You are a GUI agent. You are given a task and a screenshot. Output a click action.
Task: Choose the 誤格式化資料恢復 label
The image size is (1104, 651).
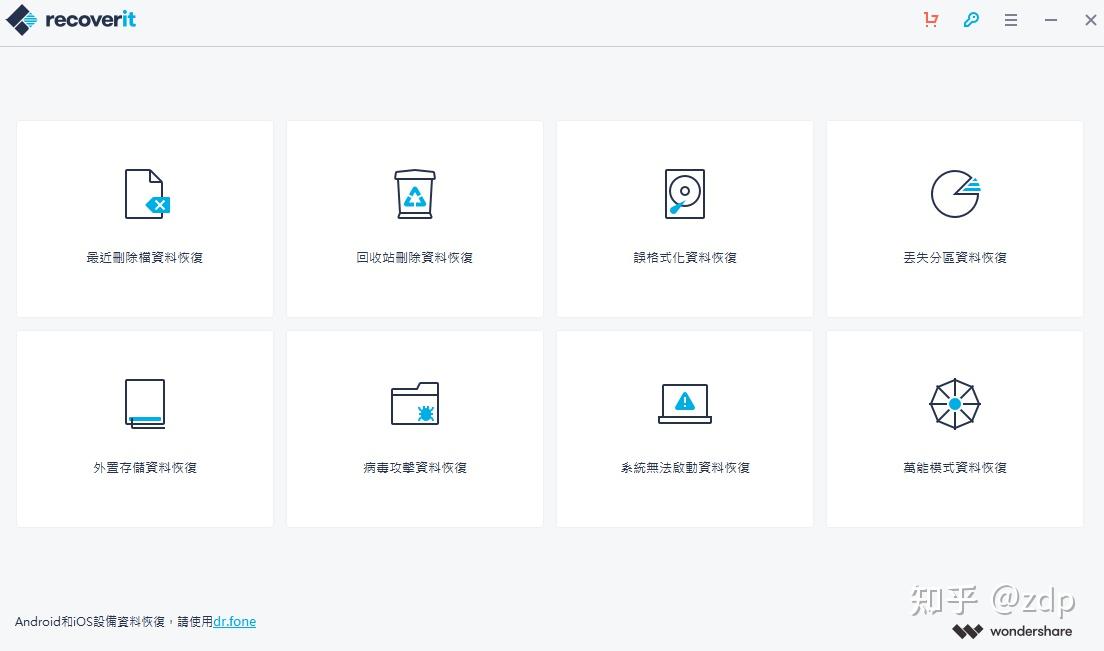pos(685,258)
